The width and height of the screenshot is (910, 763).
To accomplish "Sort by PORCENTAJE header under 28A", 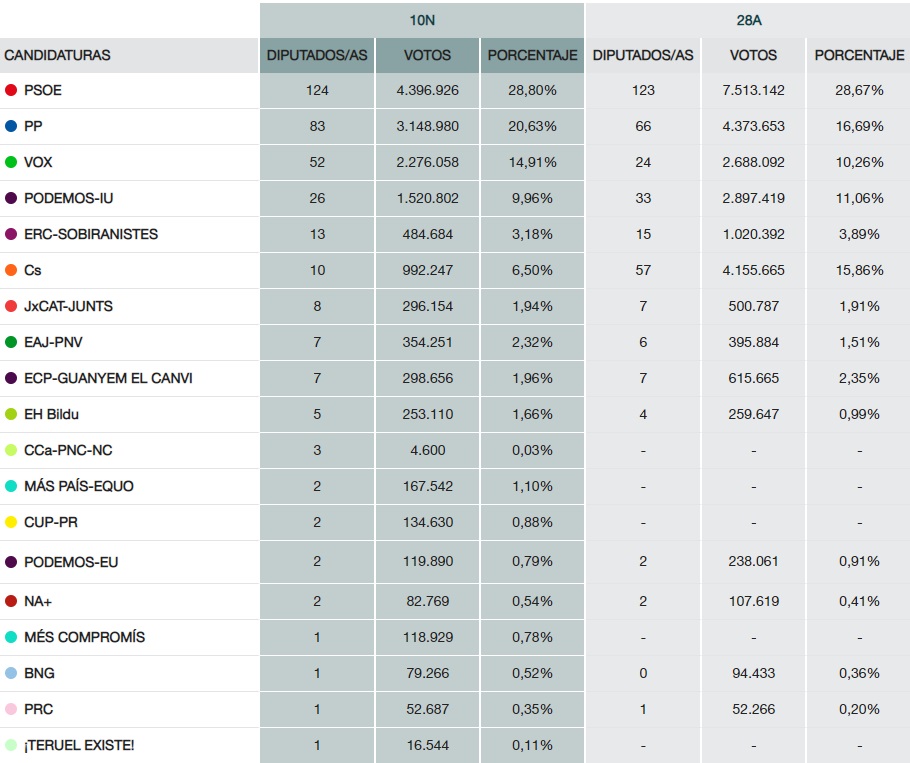I will click(859, 55).
